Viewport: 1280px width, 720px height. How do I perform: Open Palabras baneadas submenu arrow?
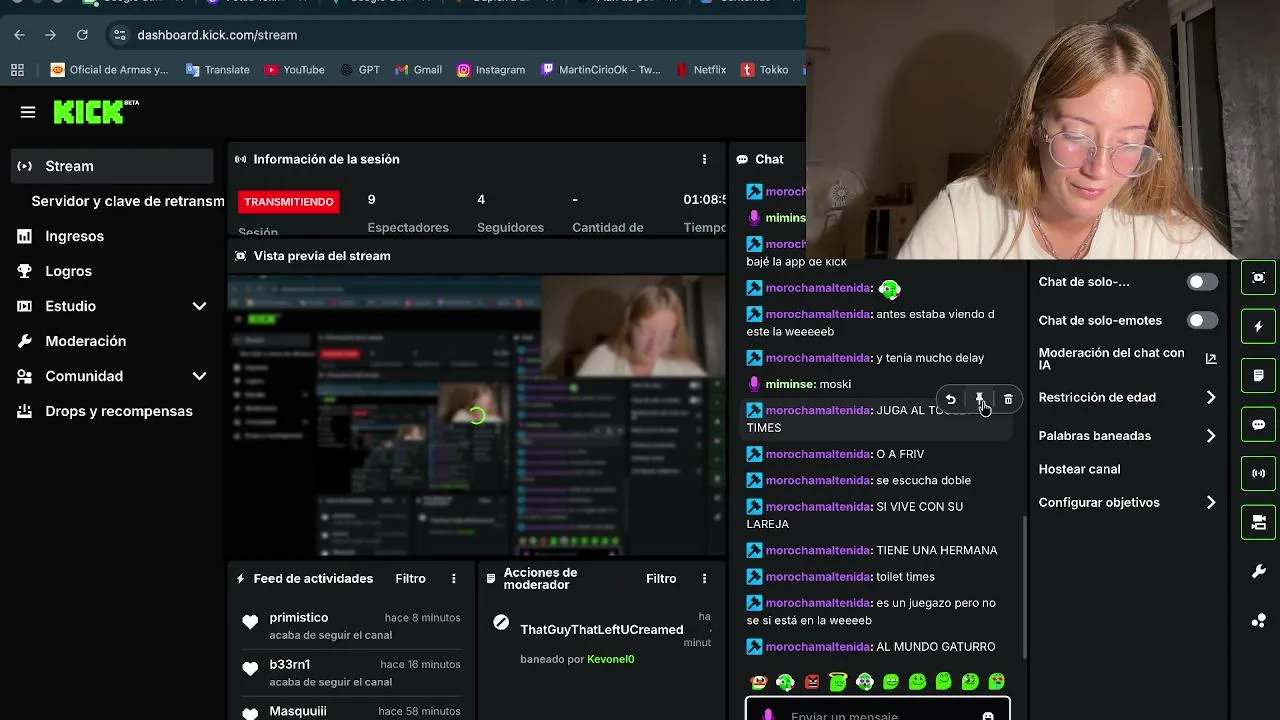click(1211, 436)
